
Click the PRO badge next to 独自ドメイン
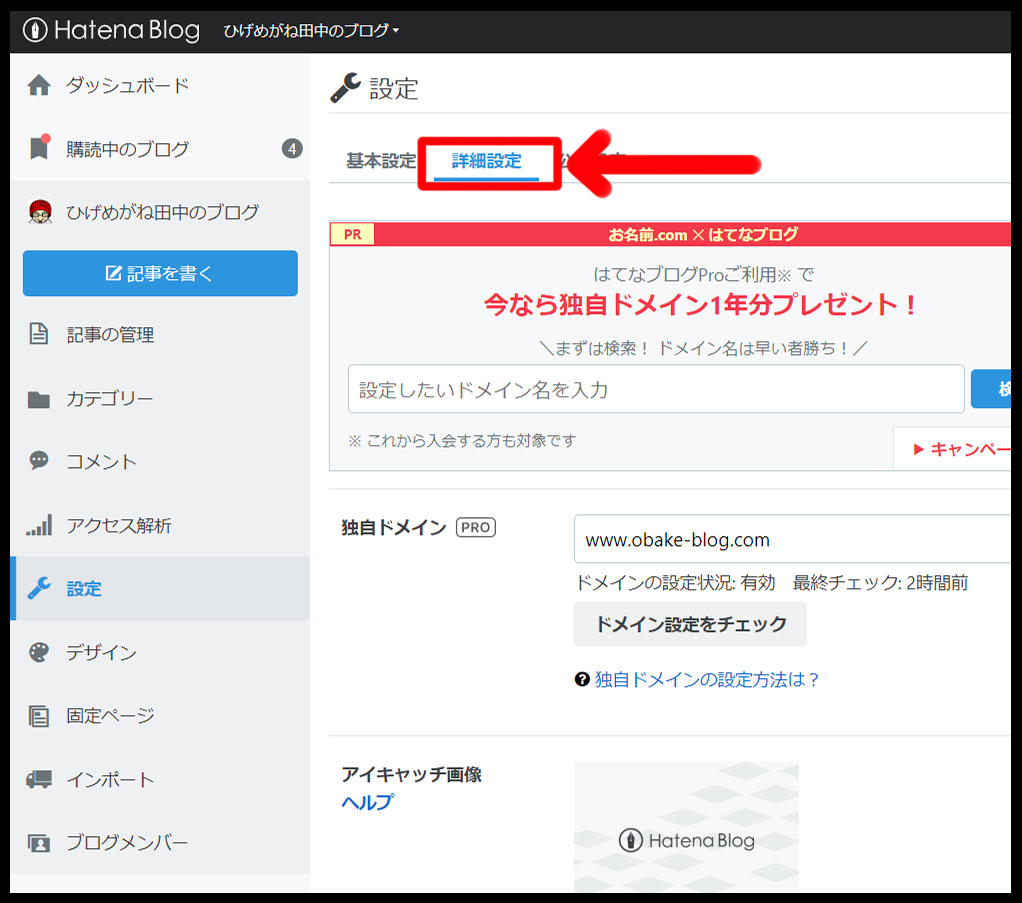476,527
